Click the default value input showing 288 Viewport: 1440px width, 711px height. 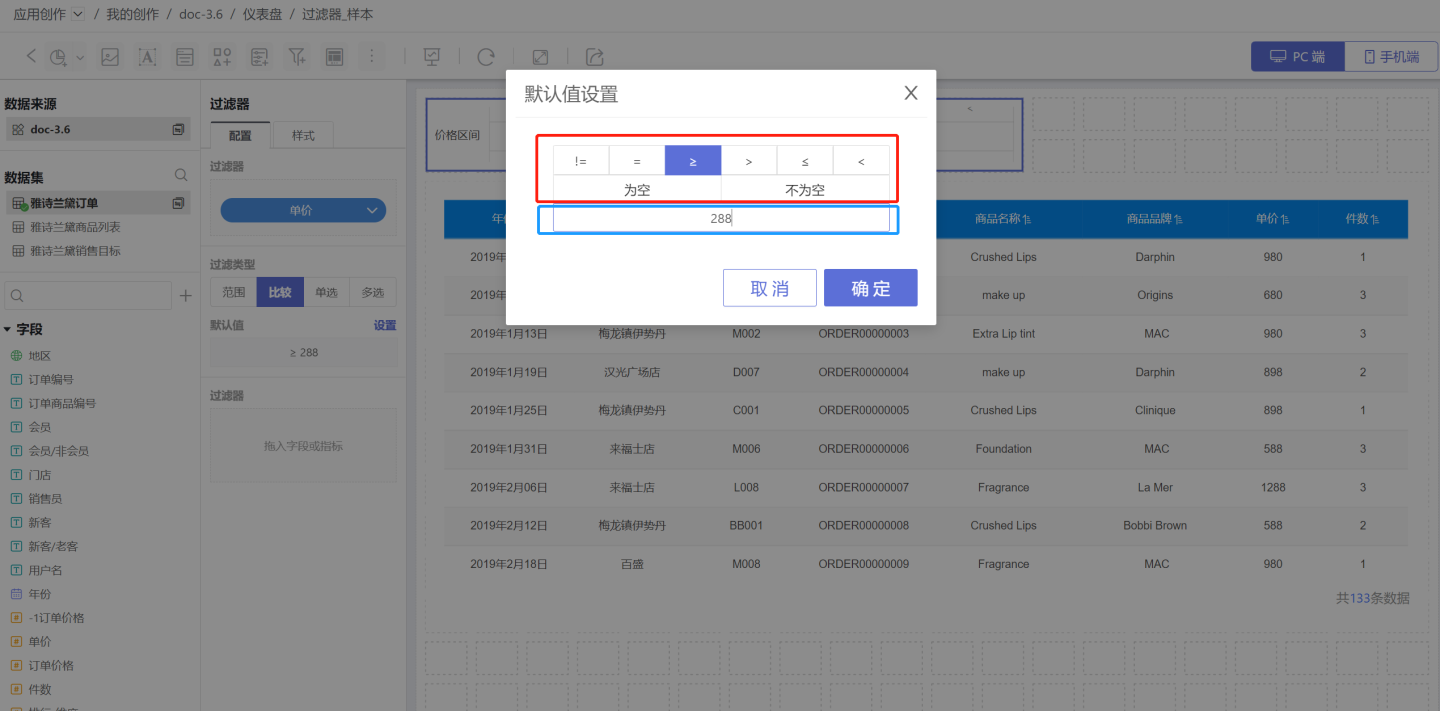pyautogui.click(x=720, y=218)
